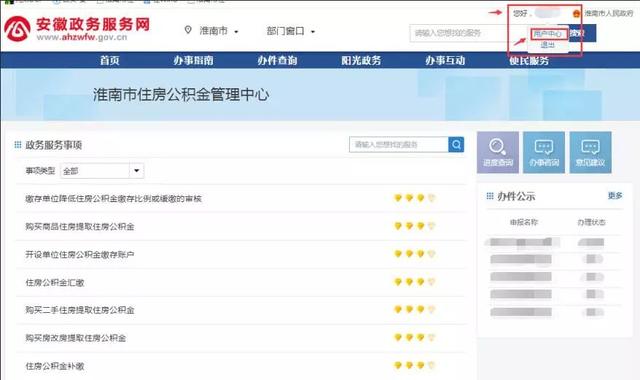This screenshot has height=380, width=640.
Task: Click the location pin icon beside 淮南市
Action: [x=188, y=30]
